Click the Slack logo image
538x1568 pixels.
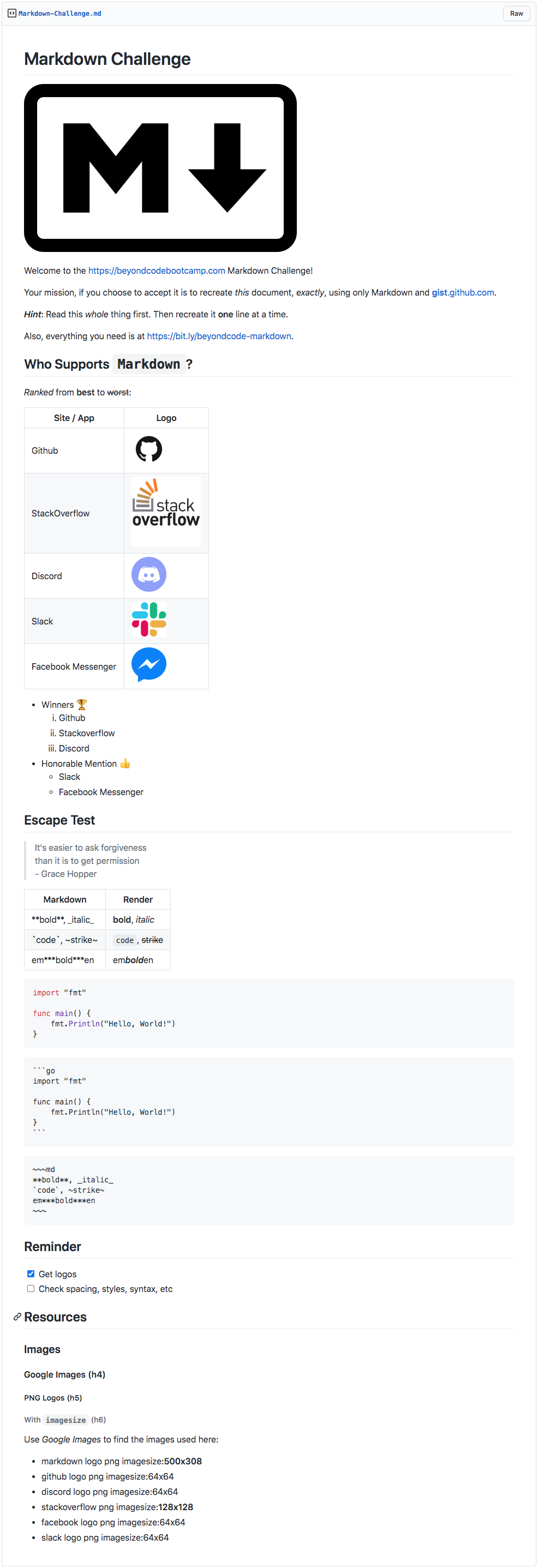(x=147, y=620)
